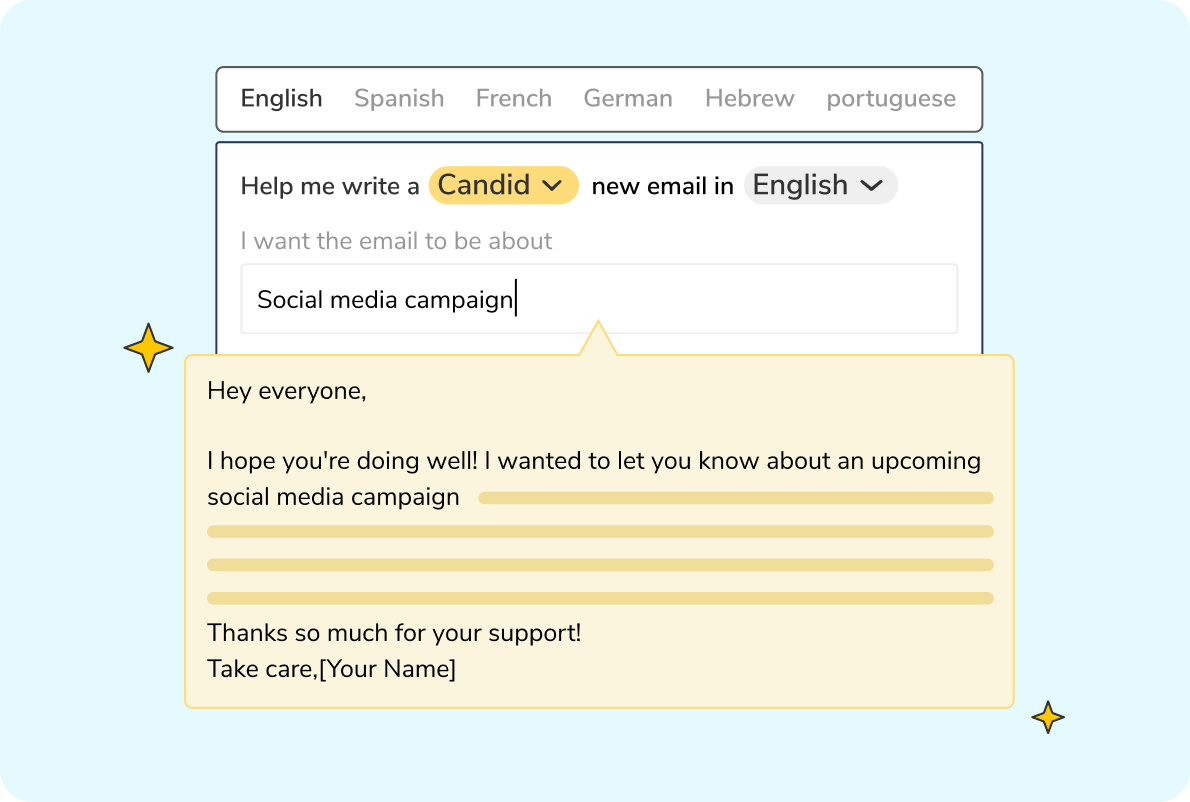Viewport: 1190px width, 802px height.
Task: Expand the English email language dropdown
Action: [820, 185]
